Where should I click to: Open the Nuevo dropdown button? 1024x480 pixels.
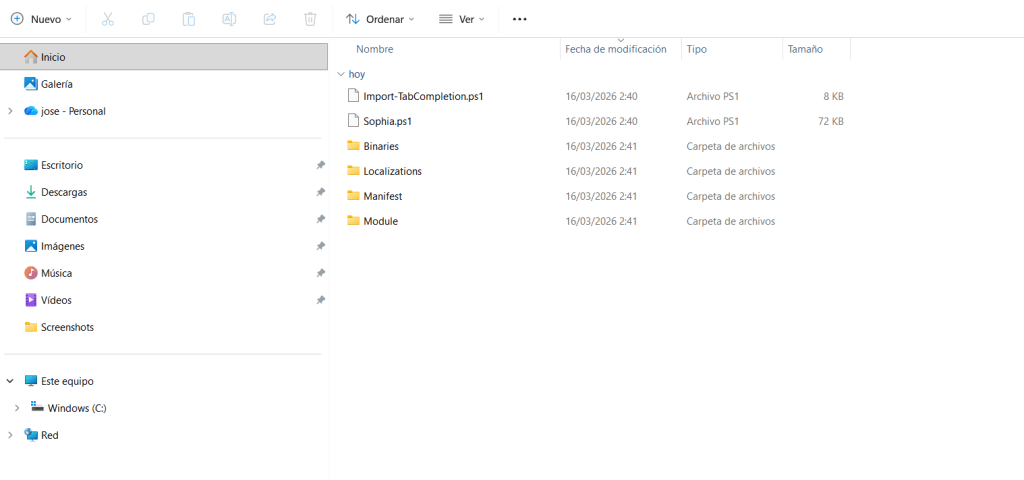[41, 19]
